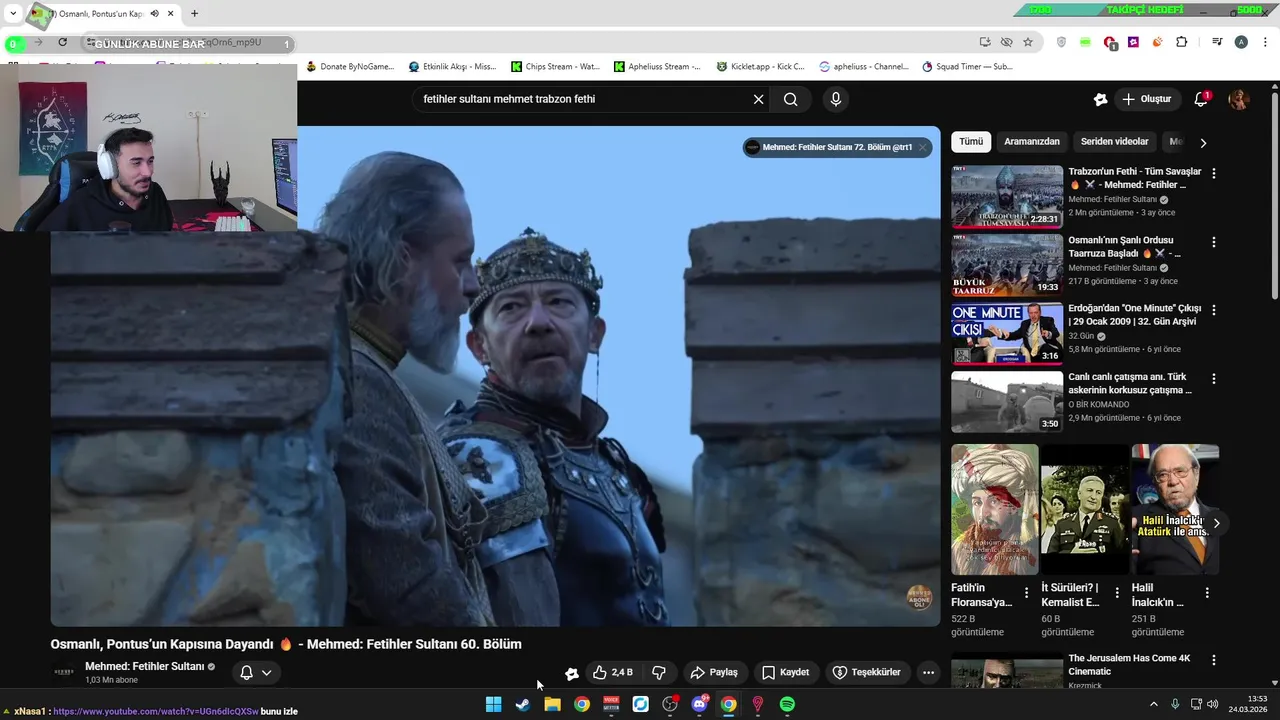Image resolution: width=1280 pixels, height=720 pixels.
Task: Clear the search box with the X icon
Action: [x=758, y=99]
